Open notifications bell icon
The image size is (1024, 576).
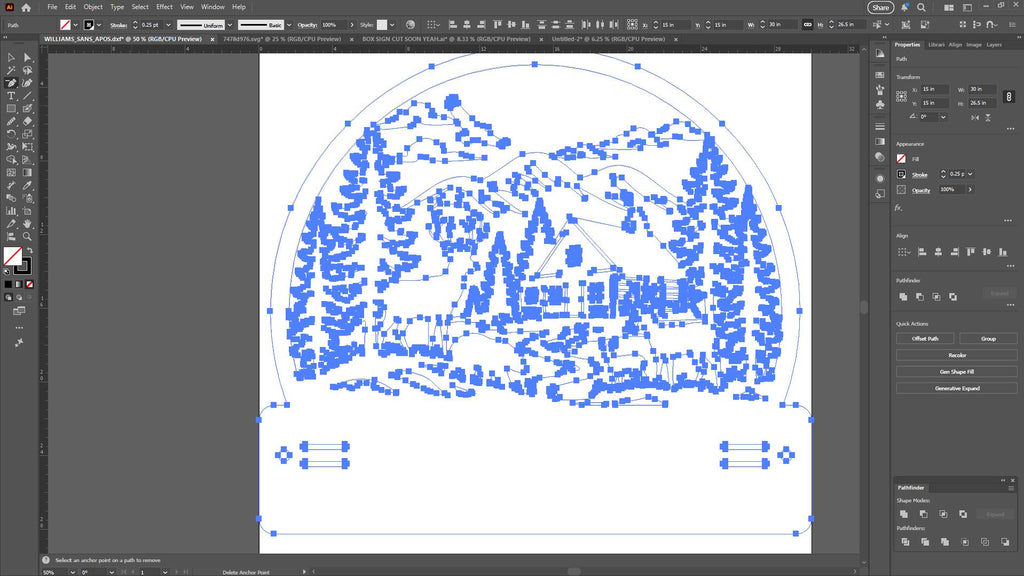(x=904, y=7)
